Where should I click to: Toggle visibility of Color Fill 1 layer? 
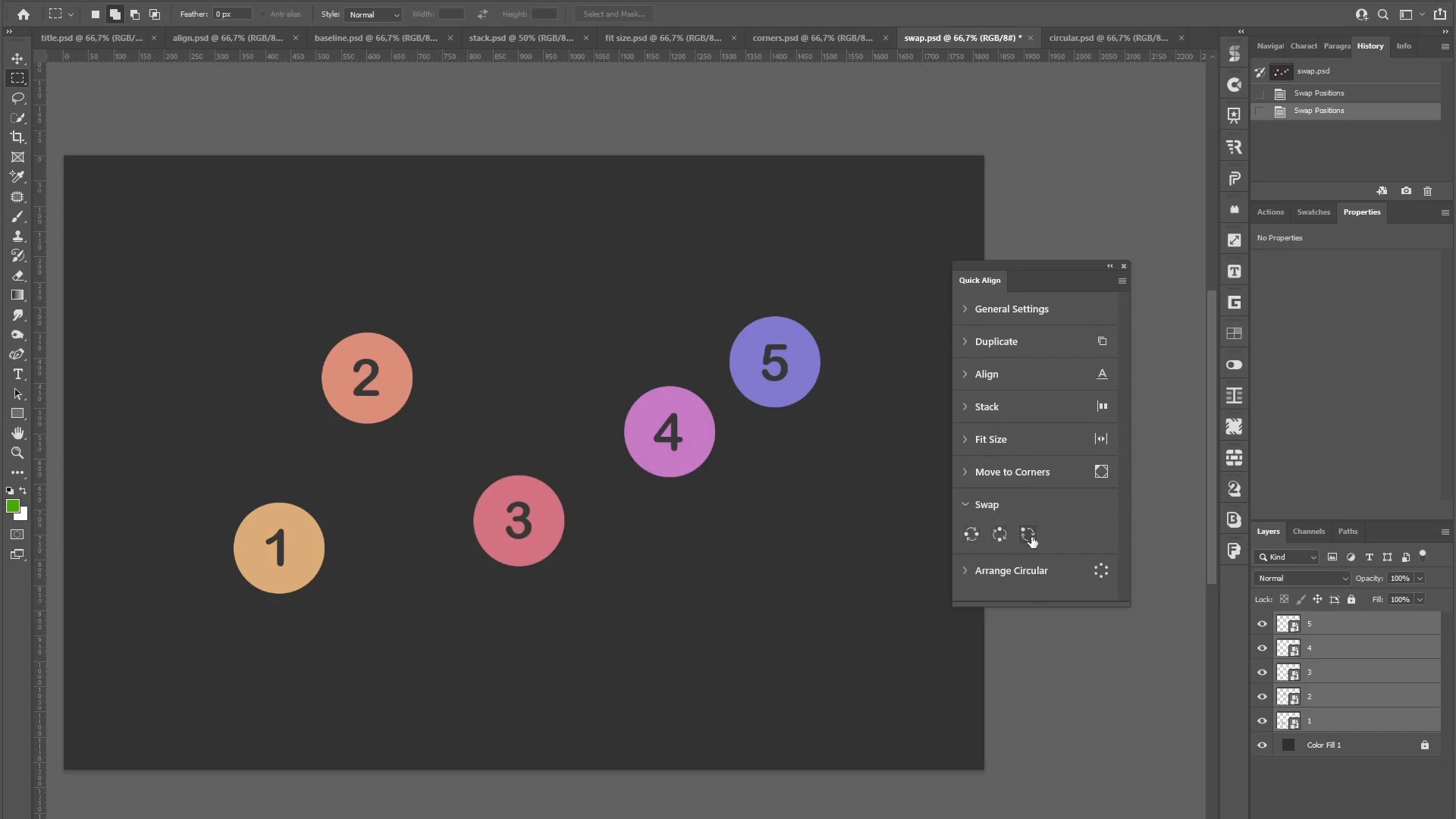click(1262, 745)
